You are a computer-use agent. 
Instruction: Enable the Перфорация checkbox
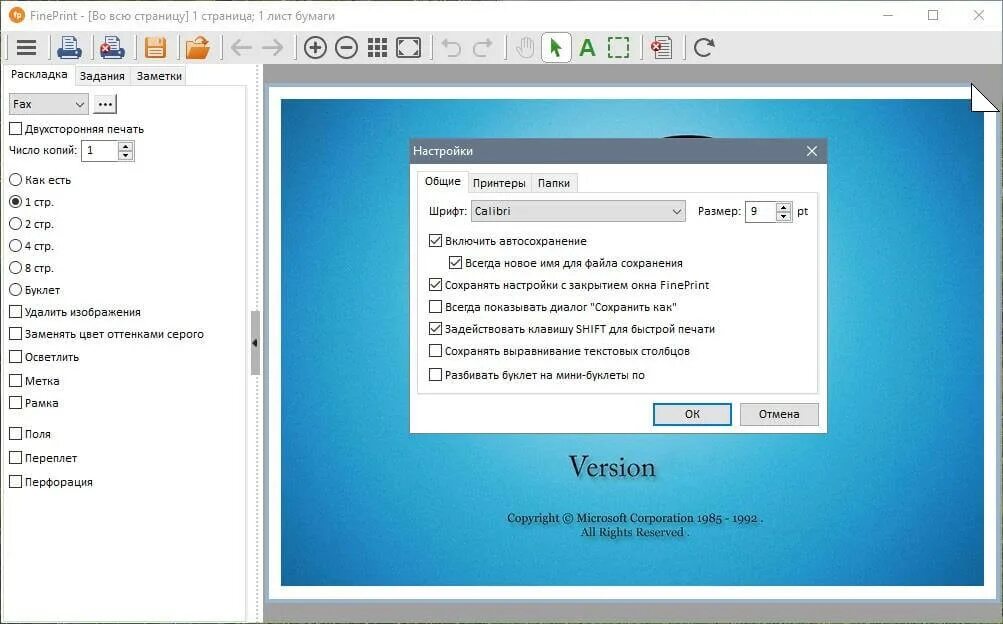tap(16, 481)
